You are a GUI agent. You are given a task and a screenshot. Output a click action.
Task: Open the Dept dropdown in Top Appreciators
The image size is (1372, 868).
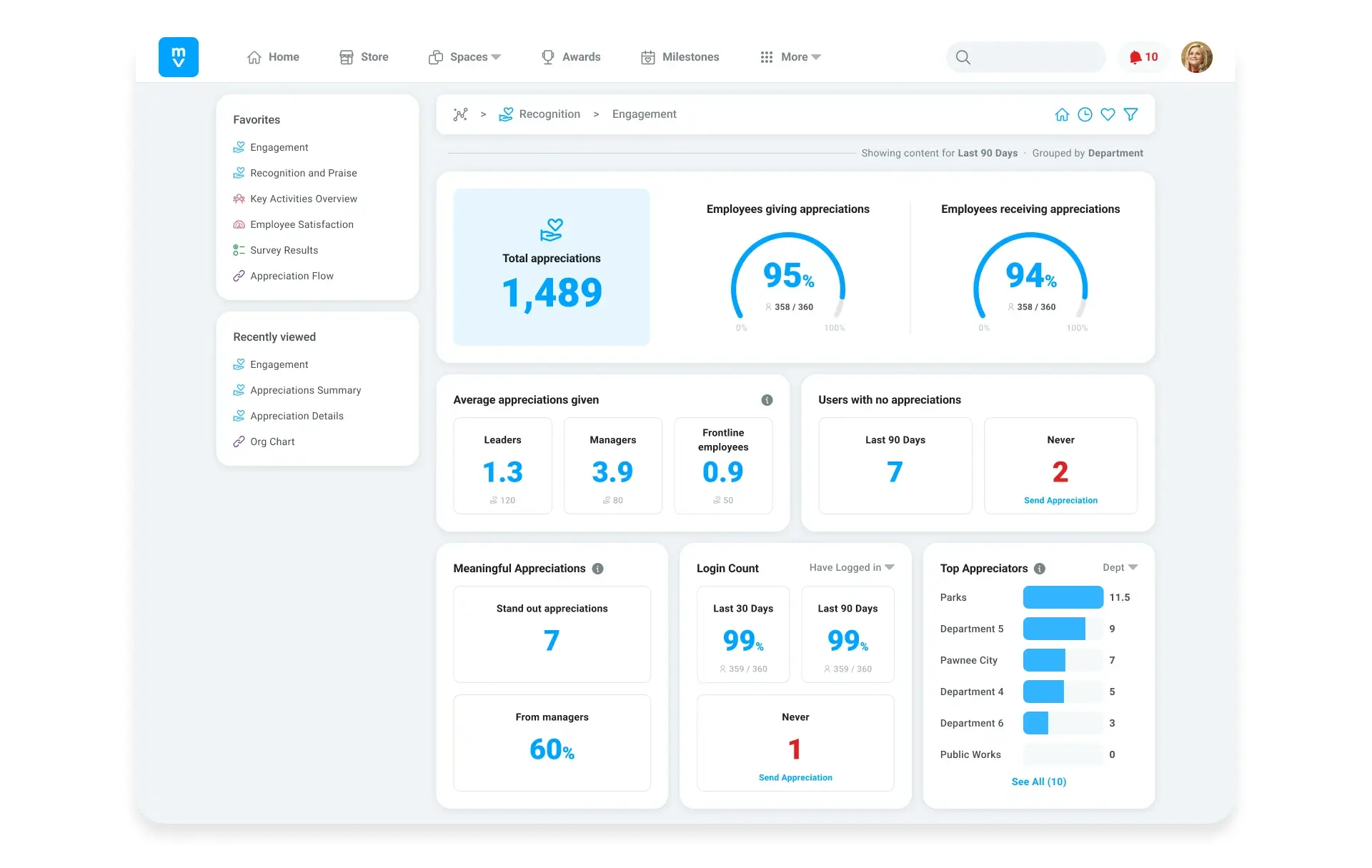click(x=1119, y=567)
